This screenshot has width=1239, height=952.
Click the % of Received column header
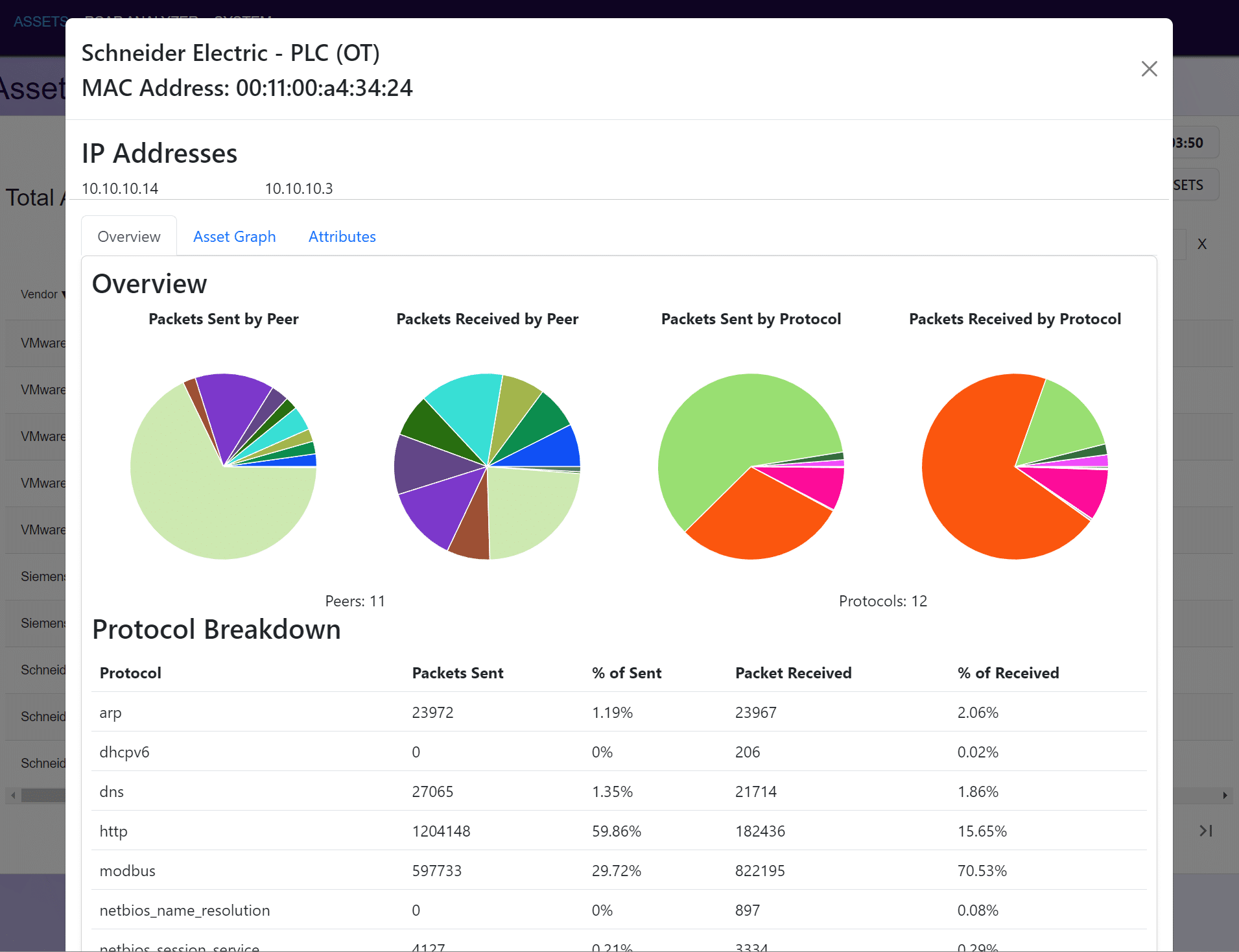point(1008,673)
